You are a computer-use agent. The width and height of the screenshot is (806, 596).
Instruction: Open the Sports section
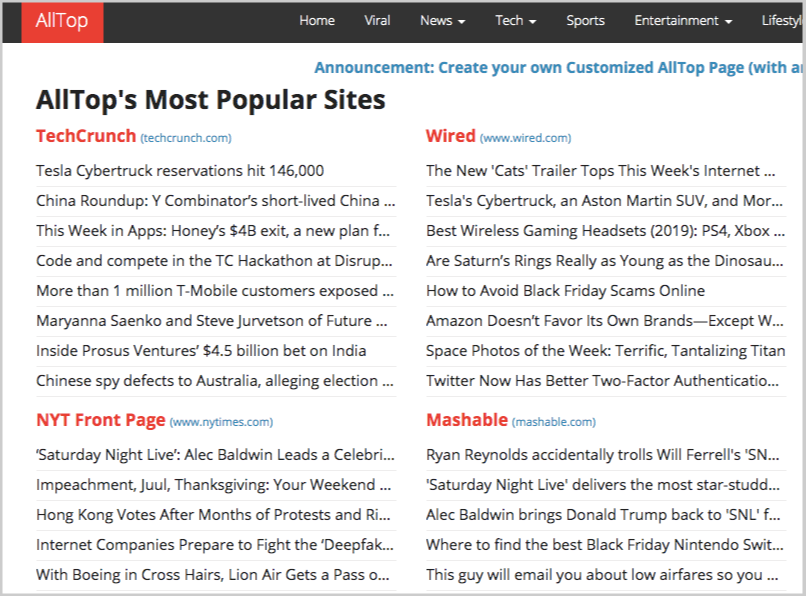[585, 21]
